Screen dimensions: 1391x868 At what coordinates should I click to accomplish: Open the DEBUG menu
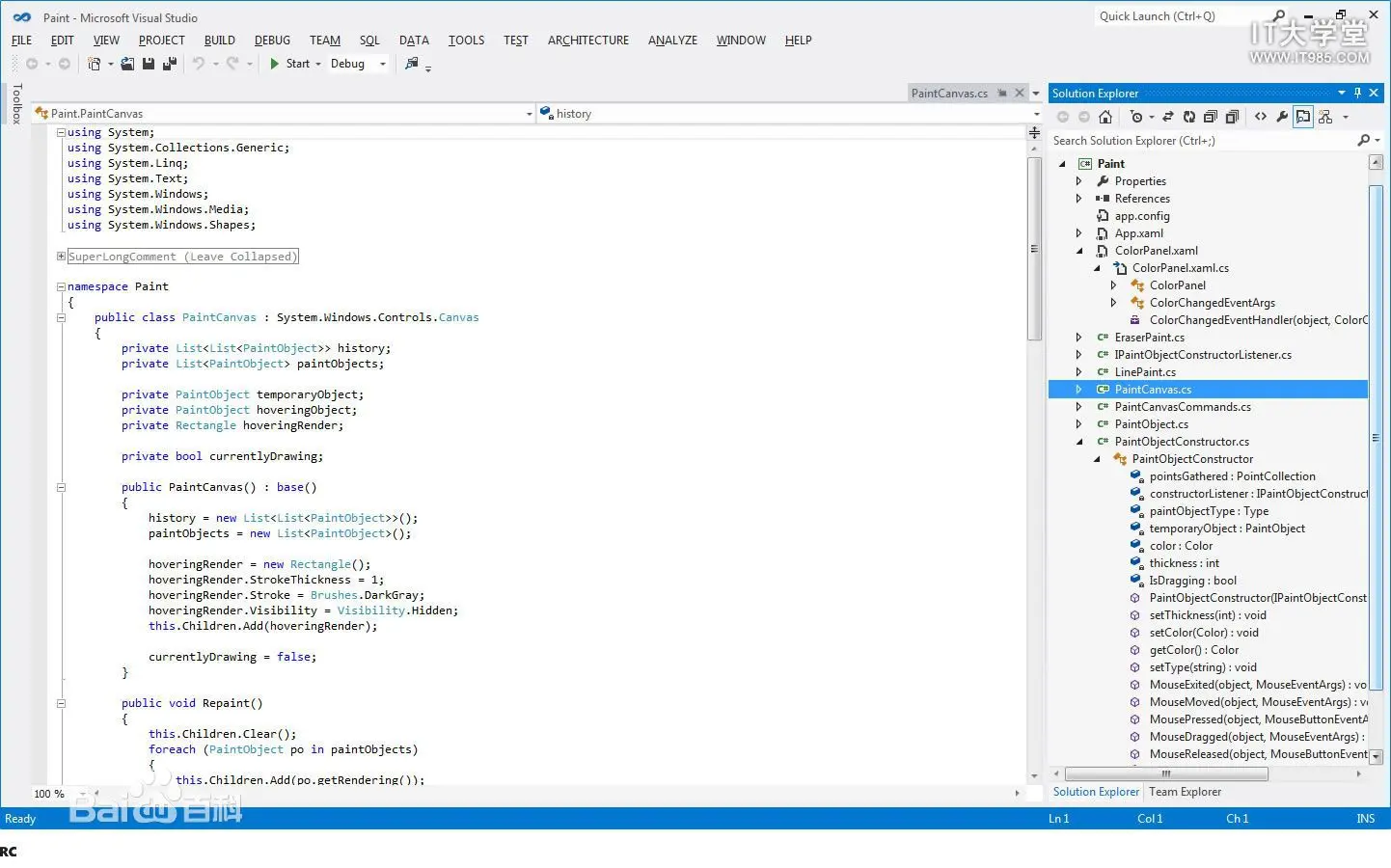pyautogui.click(x=272, y=41)
